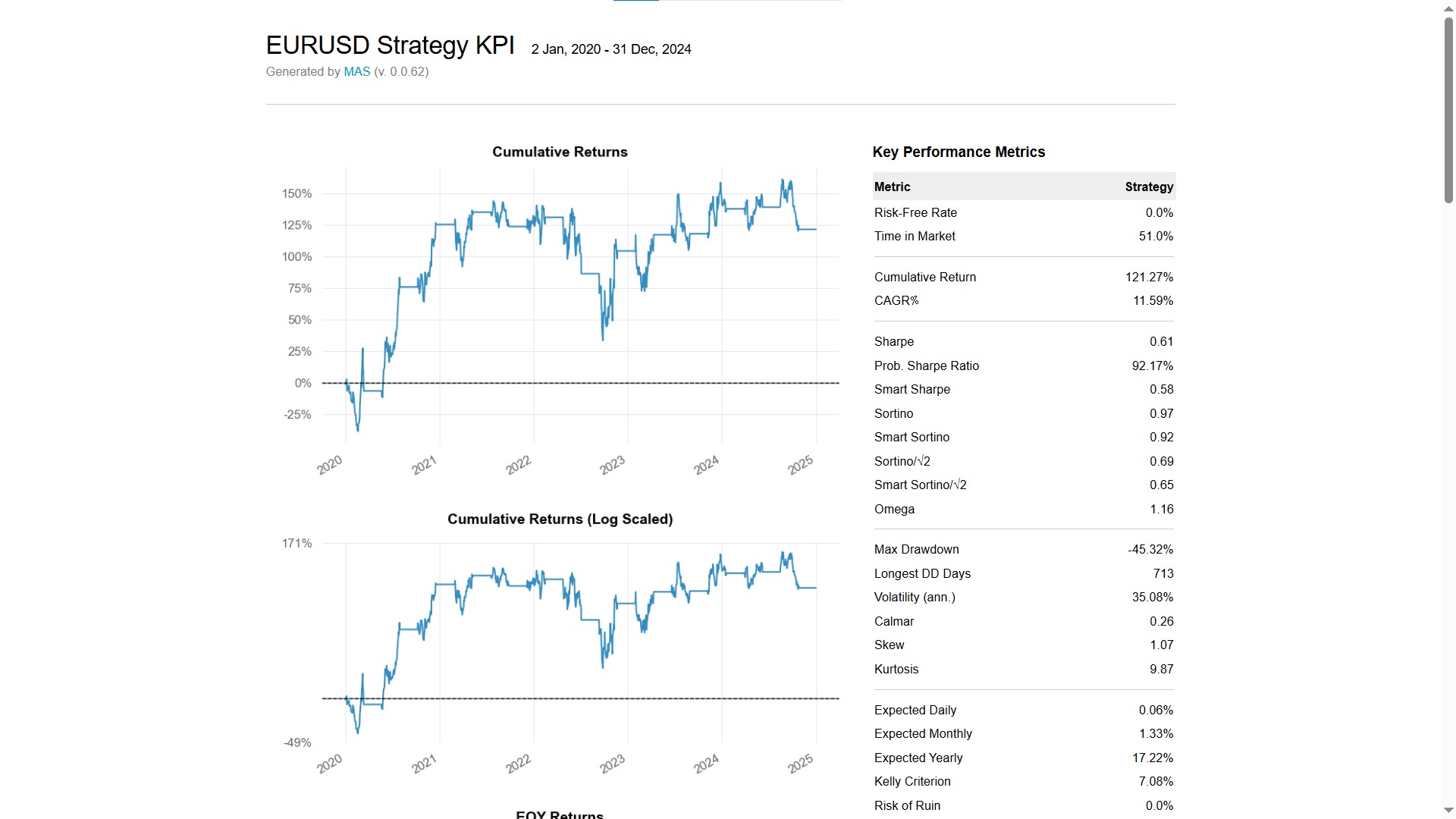The height and width of the screenshot is (819, 1456).
Task: Open the MAS hyperlink in the header
Action: point(356,71)
